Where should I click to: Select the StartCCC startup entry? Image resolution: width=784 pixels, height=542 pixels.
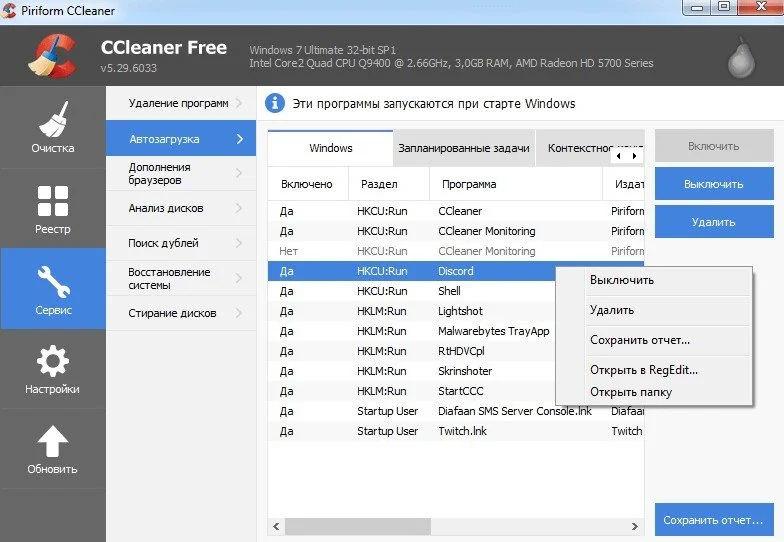(412, 391)
